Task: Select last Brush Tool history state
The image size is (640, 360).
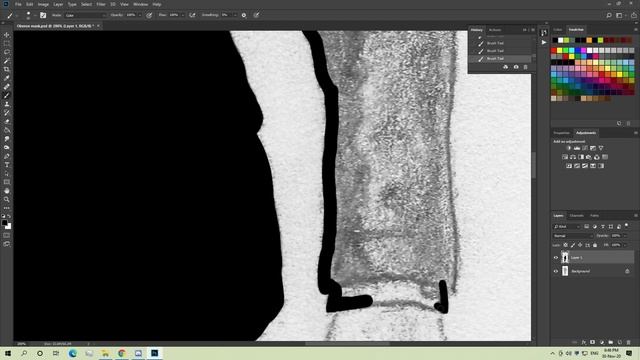Action: 501,59
